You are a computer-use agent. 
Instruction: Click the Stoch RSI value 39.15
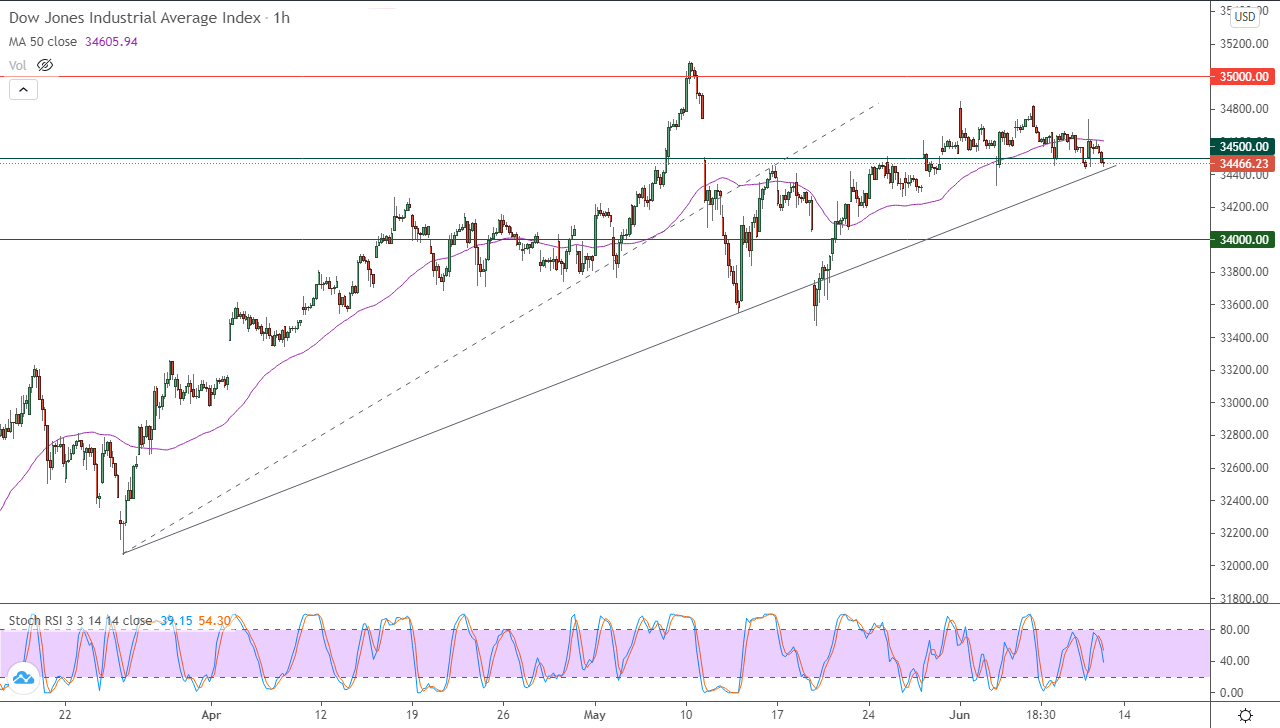pos(174,620)
